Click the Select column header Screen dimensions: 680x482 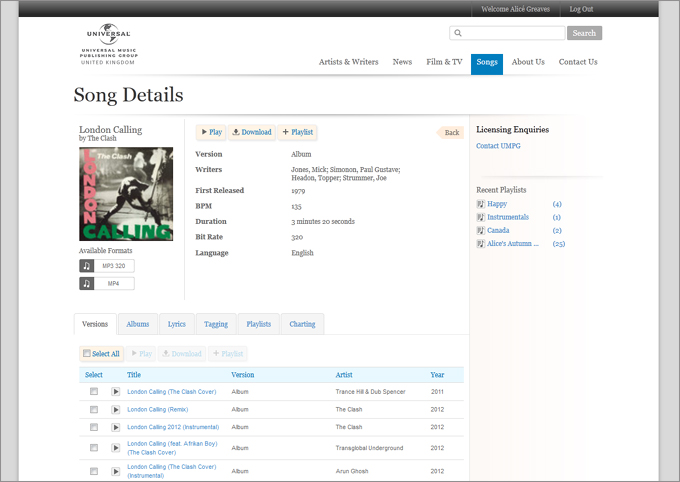94,375
